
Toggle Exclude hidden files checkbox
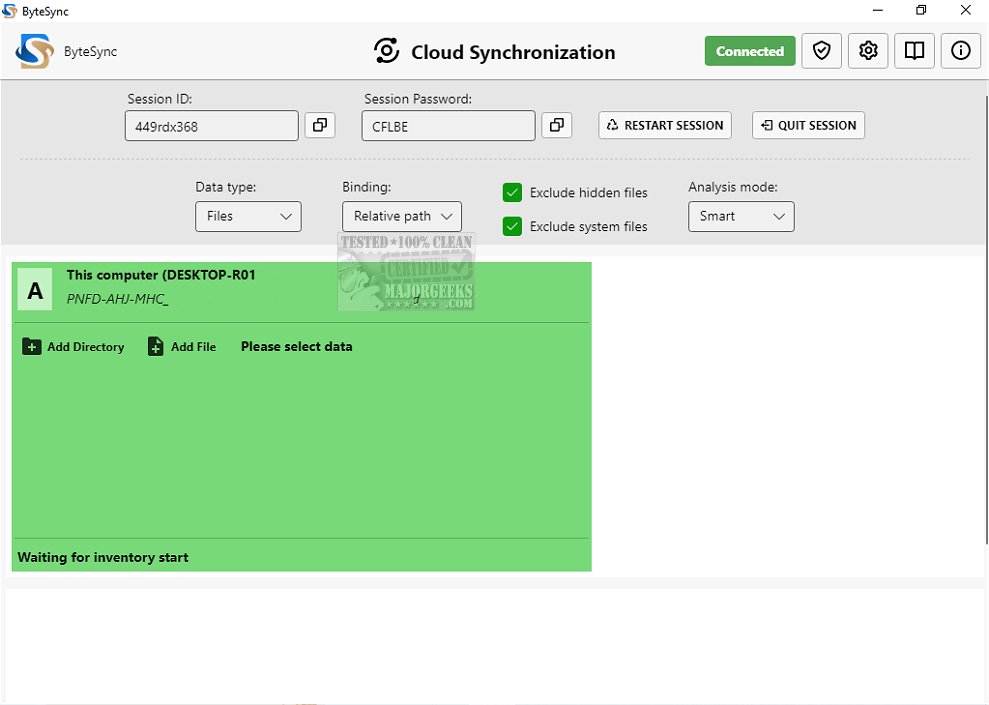(x=512, y=192)
